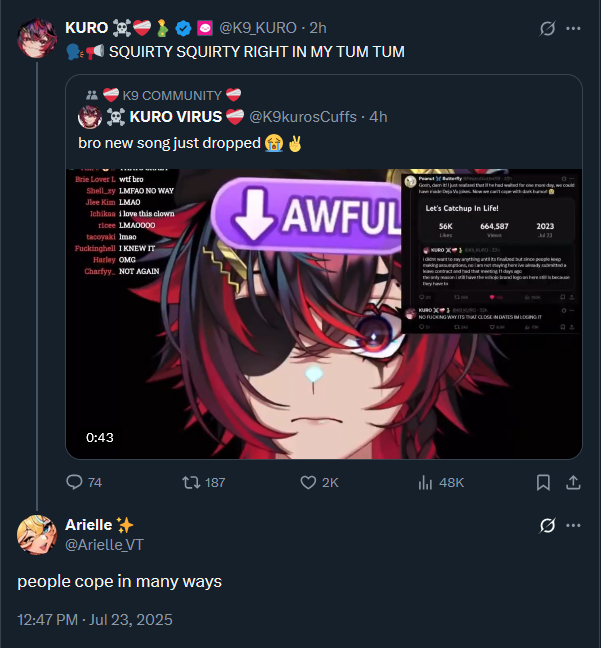Bookmark the KURO tweet

[x=543, y=482]
